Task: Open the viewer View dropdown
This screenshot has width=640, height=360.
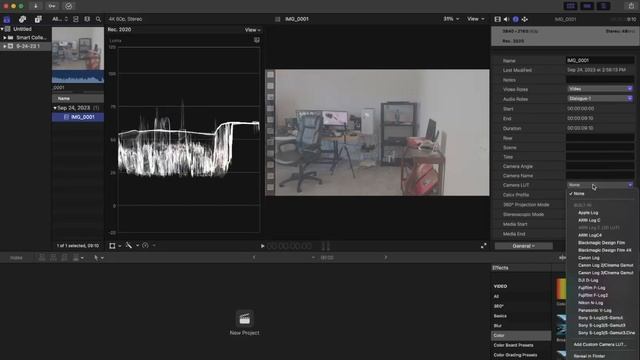Action: [476, 19]
